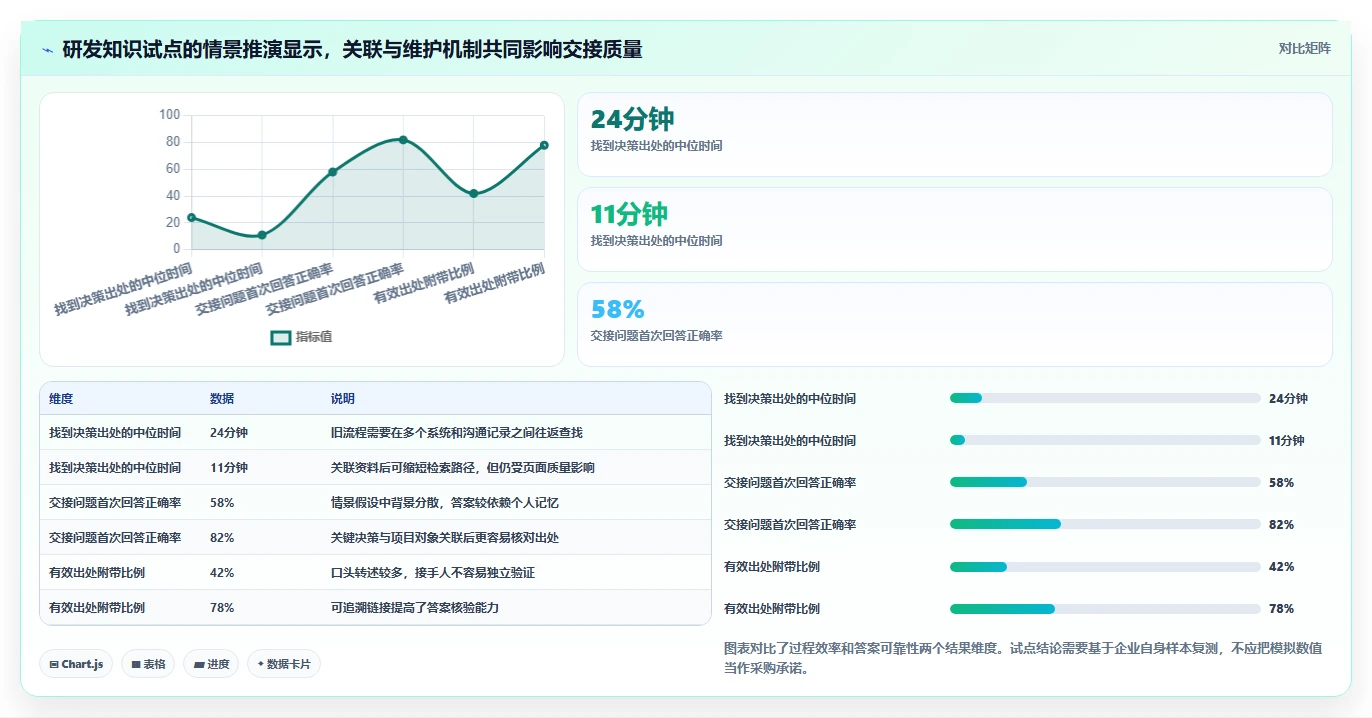Click the 100 label on chart y-axis
Screen dimensions: 1372x718
(169, 115)
